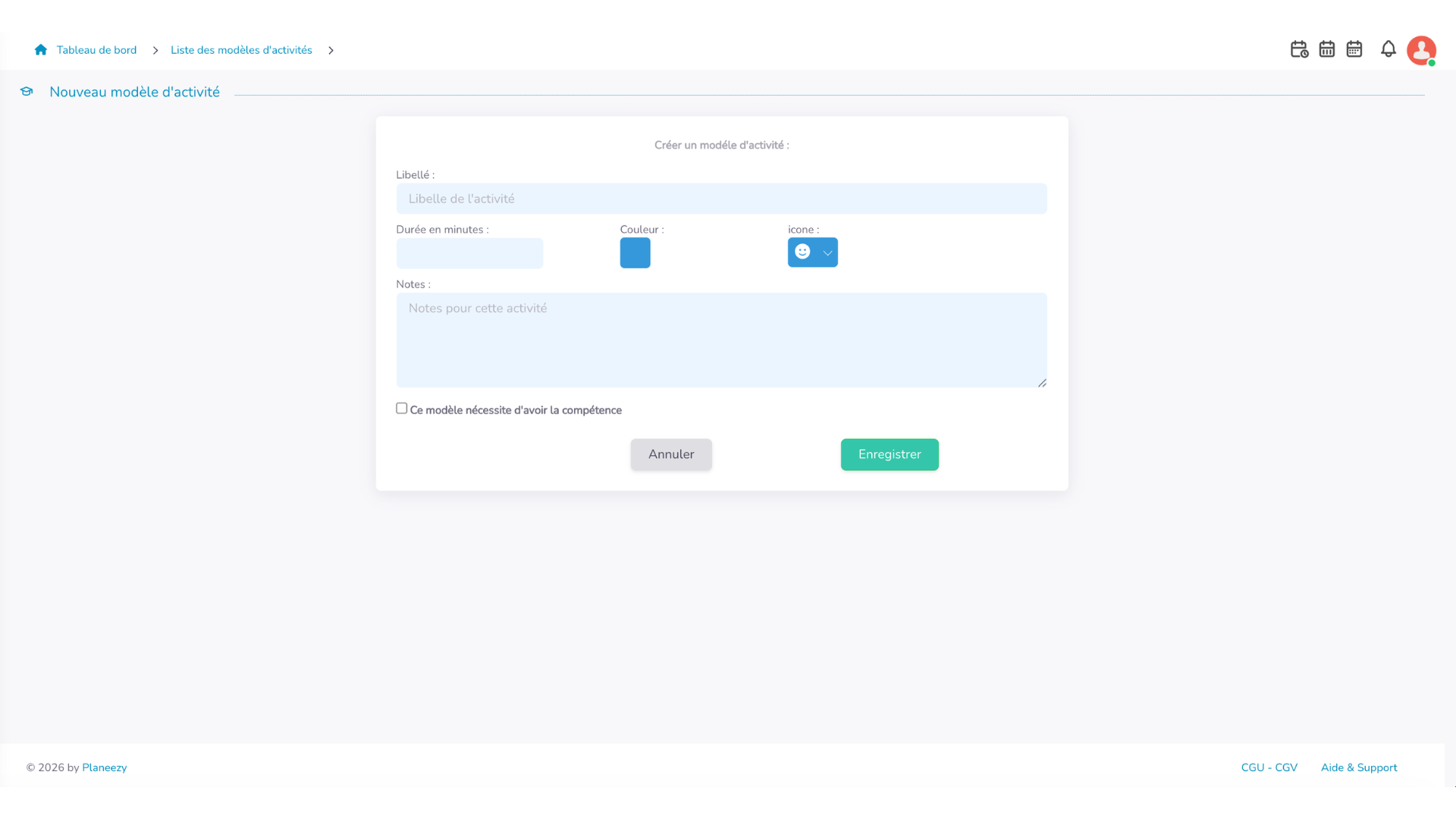Image resolution: width=1456 pixels, height=819 pixels.
Task: Click the 'icone :' label
Action: [x=803, y=230]
